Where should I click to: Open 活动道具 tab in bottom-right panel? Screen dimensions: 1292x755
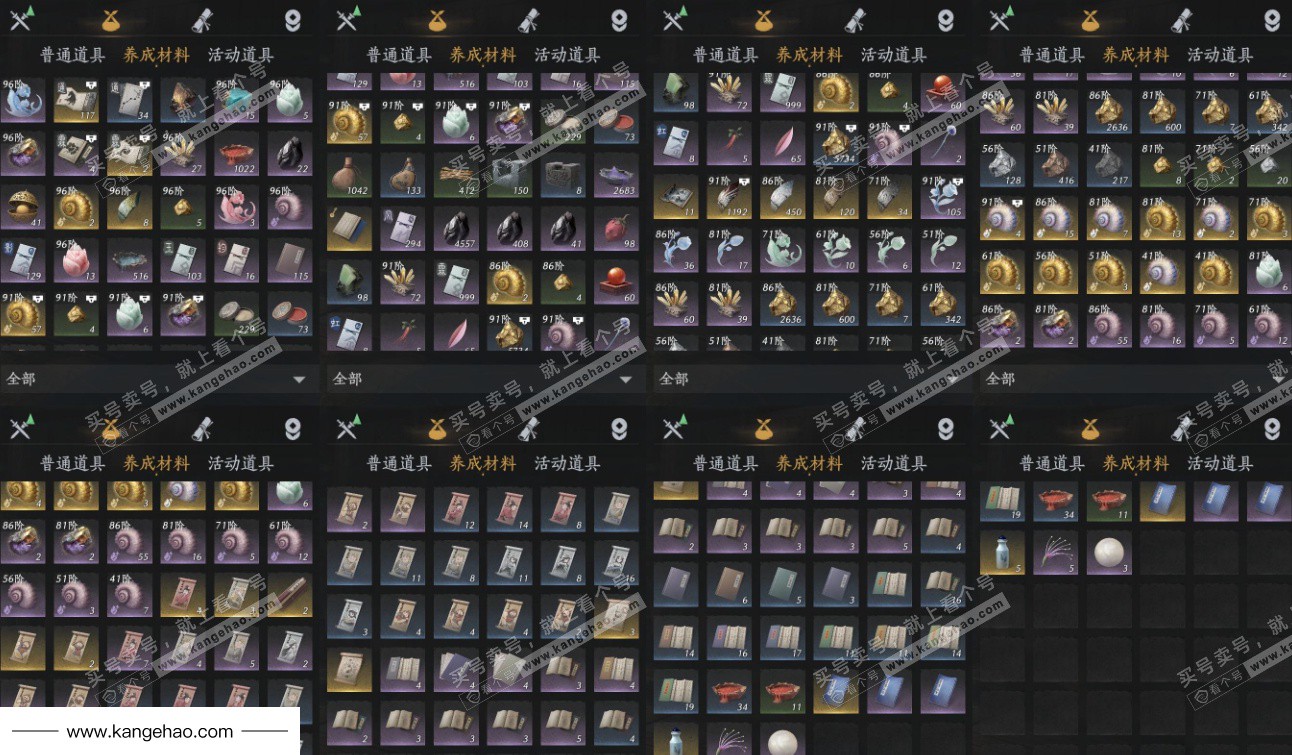point(1220,464)
